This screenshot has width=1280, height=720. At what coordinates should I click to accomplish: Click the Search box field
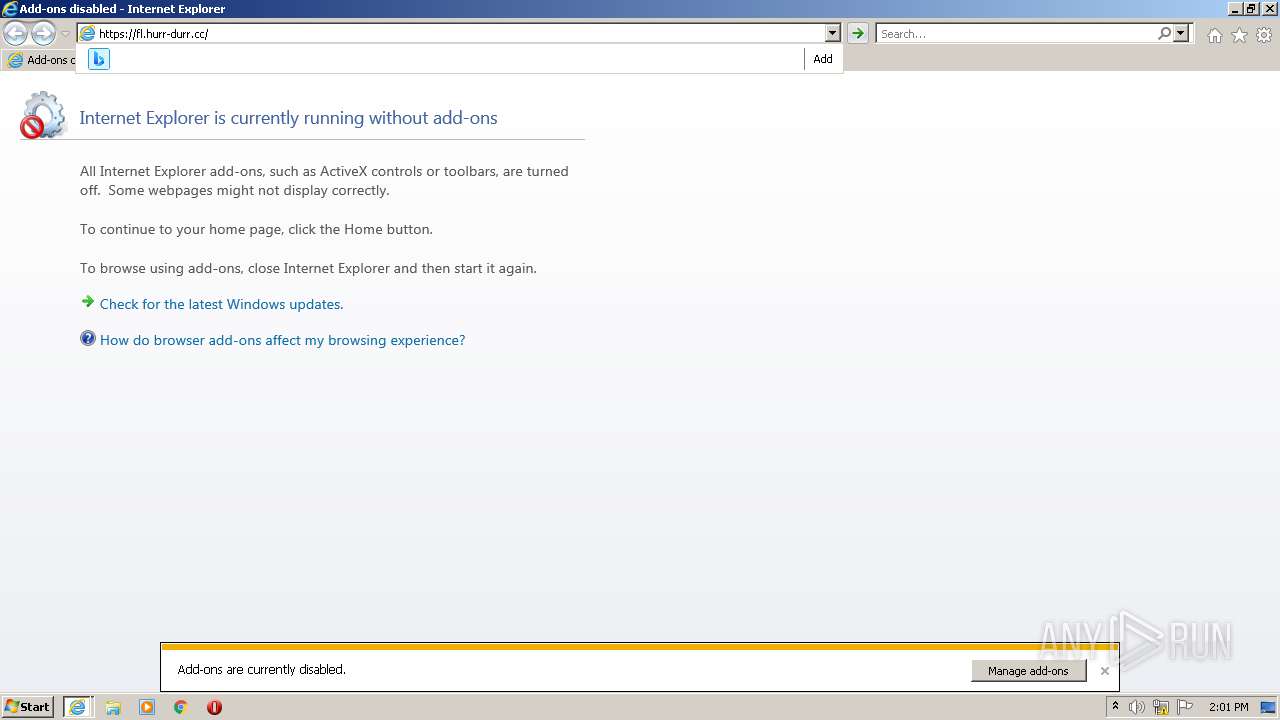pyautogui.click(x=1016, y=33)
